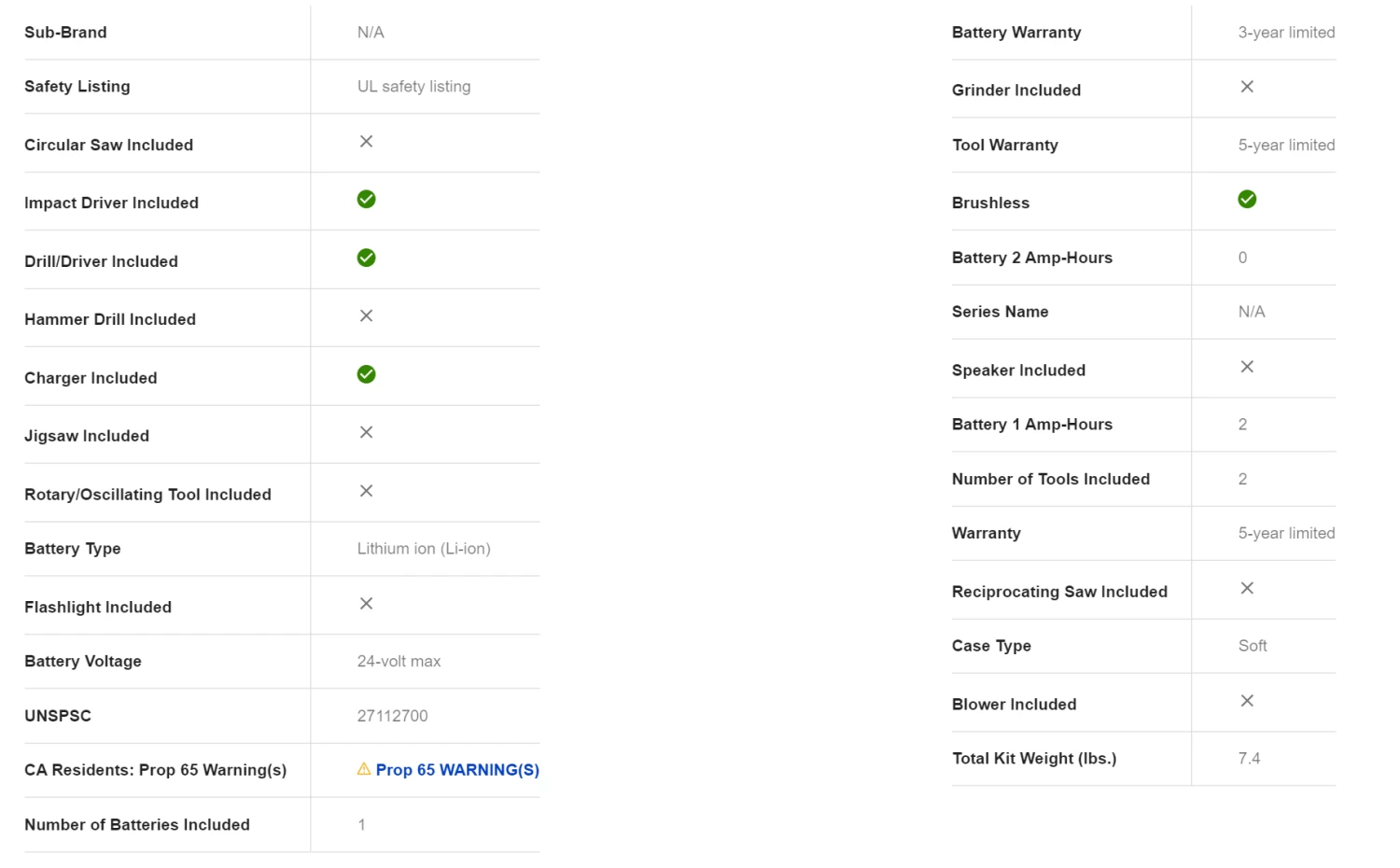Click the X mark for Flashlight Included
Image resolution: width=1400 pixels, height=868 pixels.
click(366, 604)
